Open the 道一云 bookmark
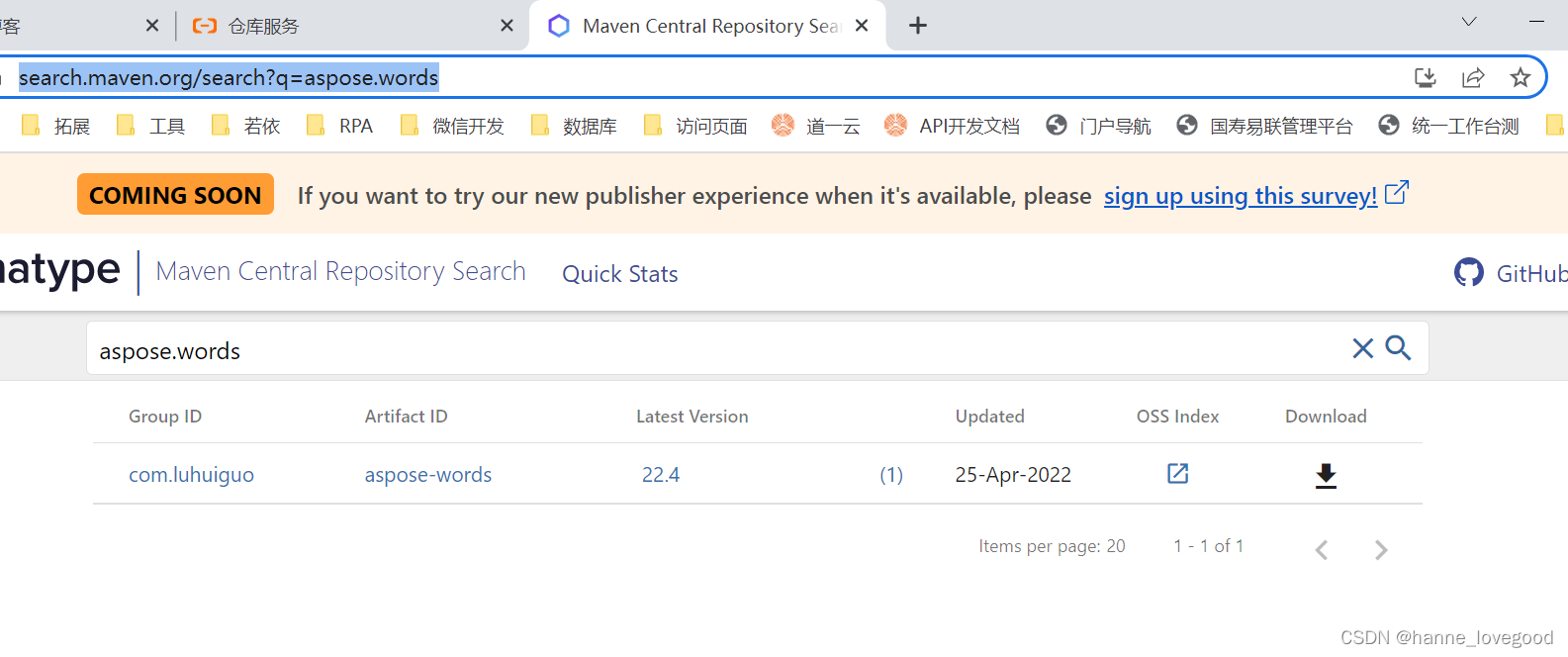Image resolution: width=1568 pixels, height=657 pixels. [816, 126]
